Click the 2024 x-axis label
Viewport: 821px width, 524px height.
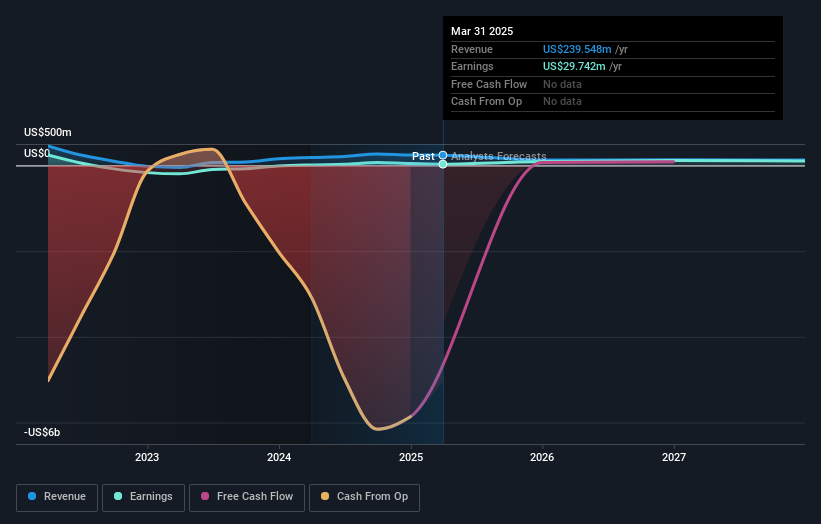point(279,457)
